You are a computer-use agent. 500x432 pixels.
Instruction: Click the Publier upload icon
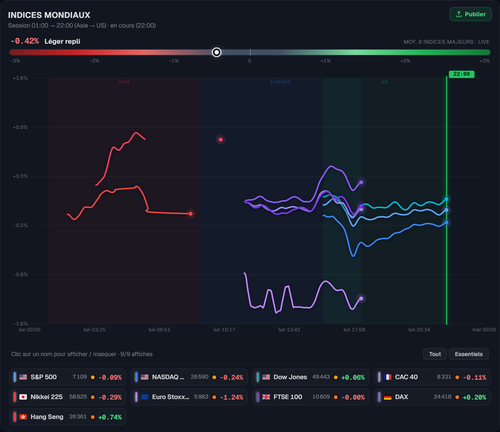pos(459,14)
